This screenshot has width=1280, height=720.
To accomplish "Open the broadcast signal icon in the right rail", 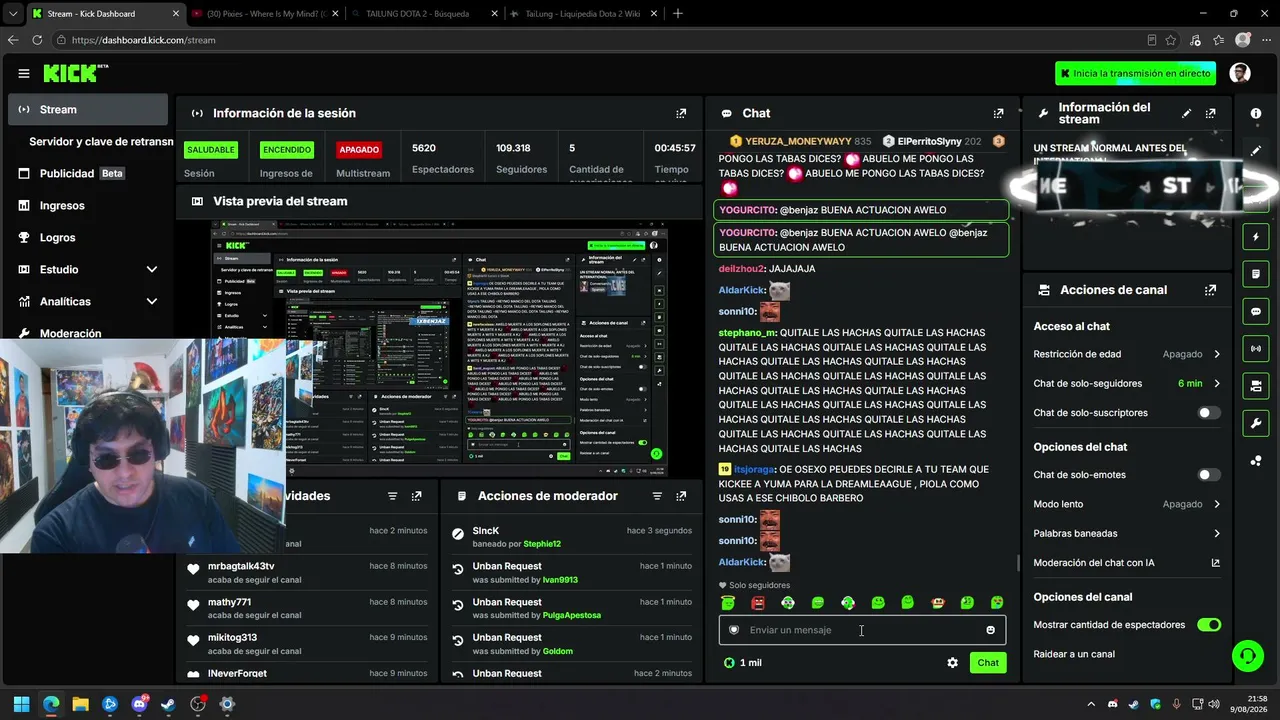I will [x=1256, y=349].
